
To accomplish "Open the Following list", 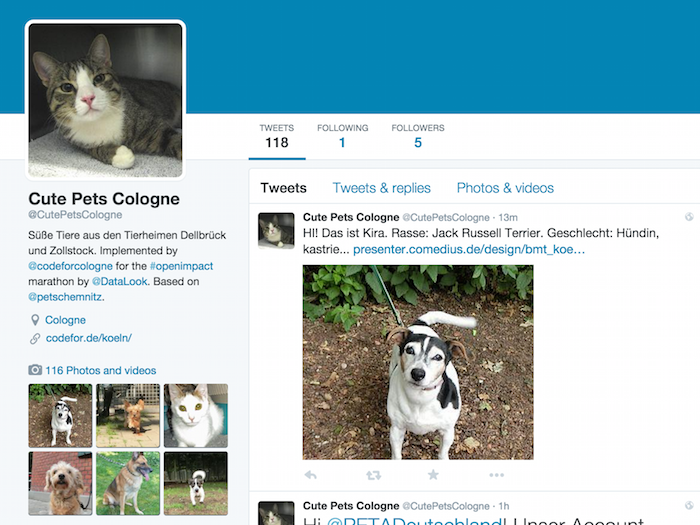I will tap(342, 136).
